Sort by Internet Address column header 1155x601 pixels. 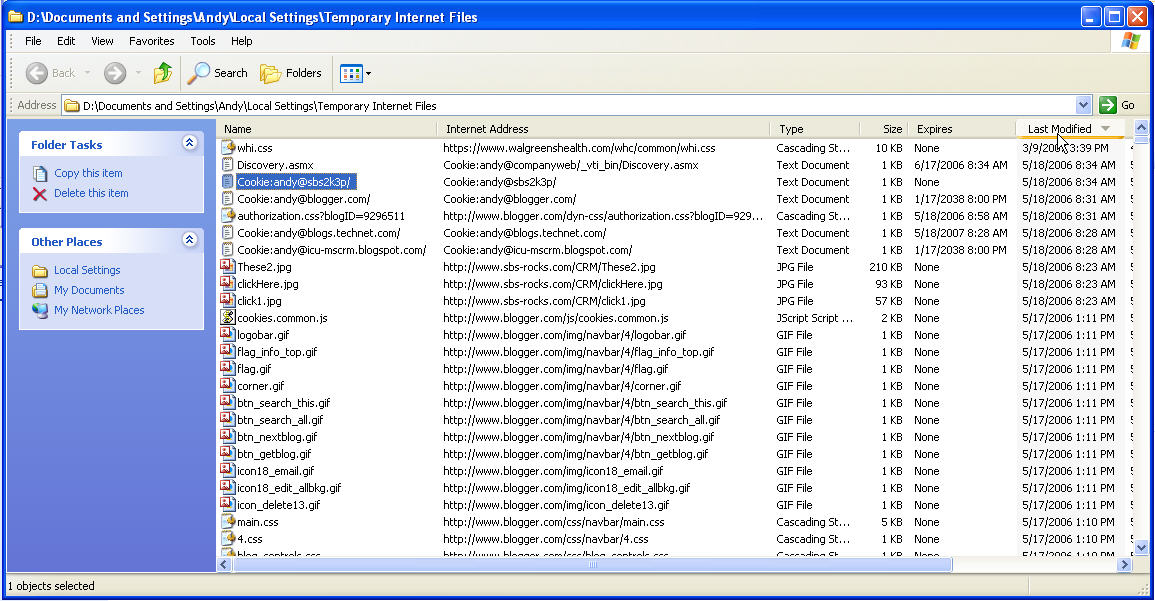(603, 129)
